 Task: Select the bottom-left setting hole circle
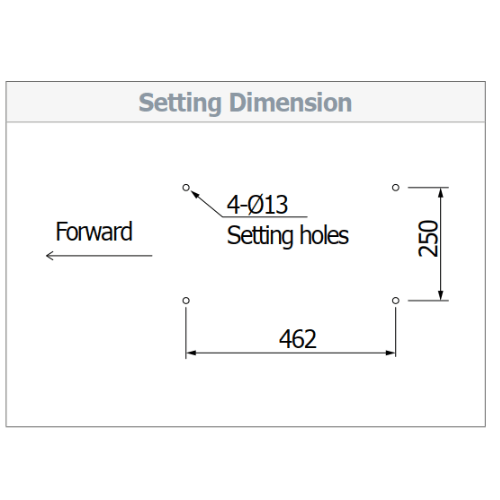pyautogui.click(x=186, y=300)
